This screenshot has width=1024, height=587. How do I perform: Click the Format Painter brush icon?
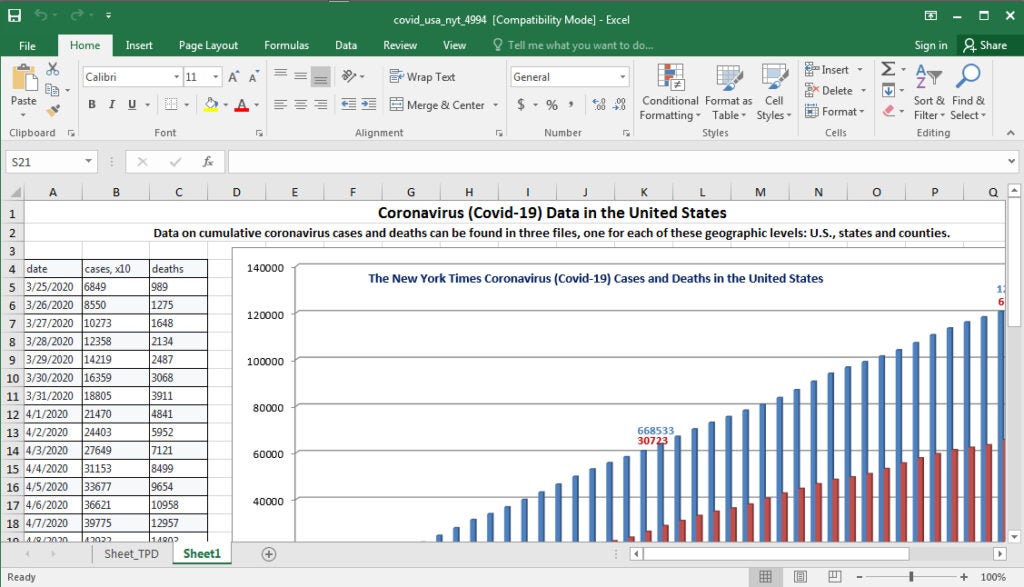click(x=52, y=111)
